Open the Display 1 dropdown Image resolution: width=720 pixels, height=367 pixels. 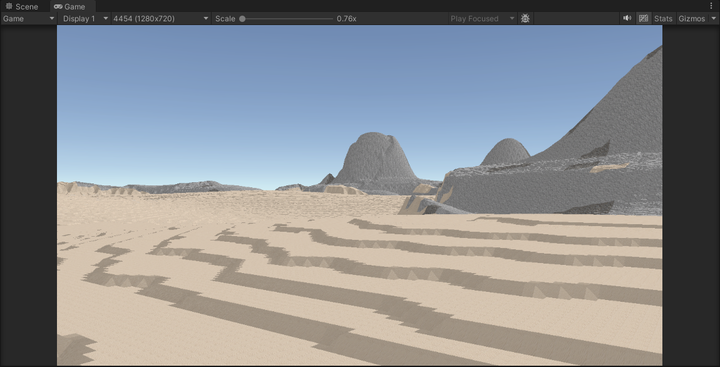pos(85,18)
